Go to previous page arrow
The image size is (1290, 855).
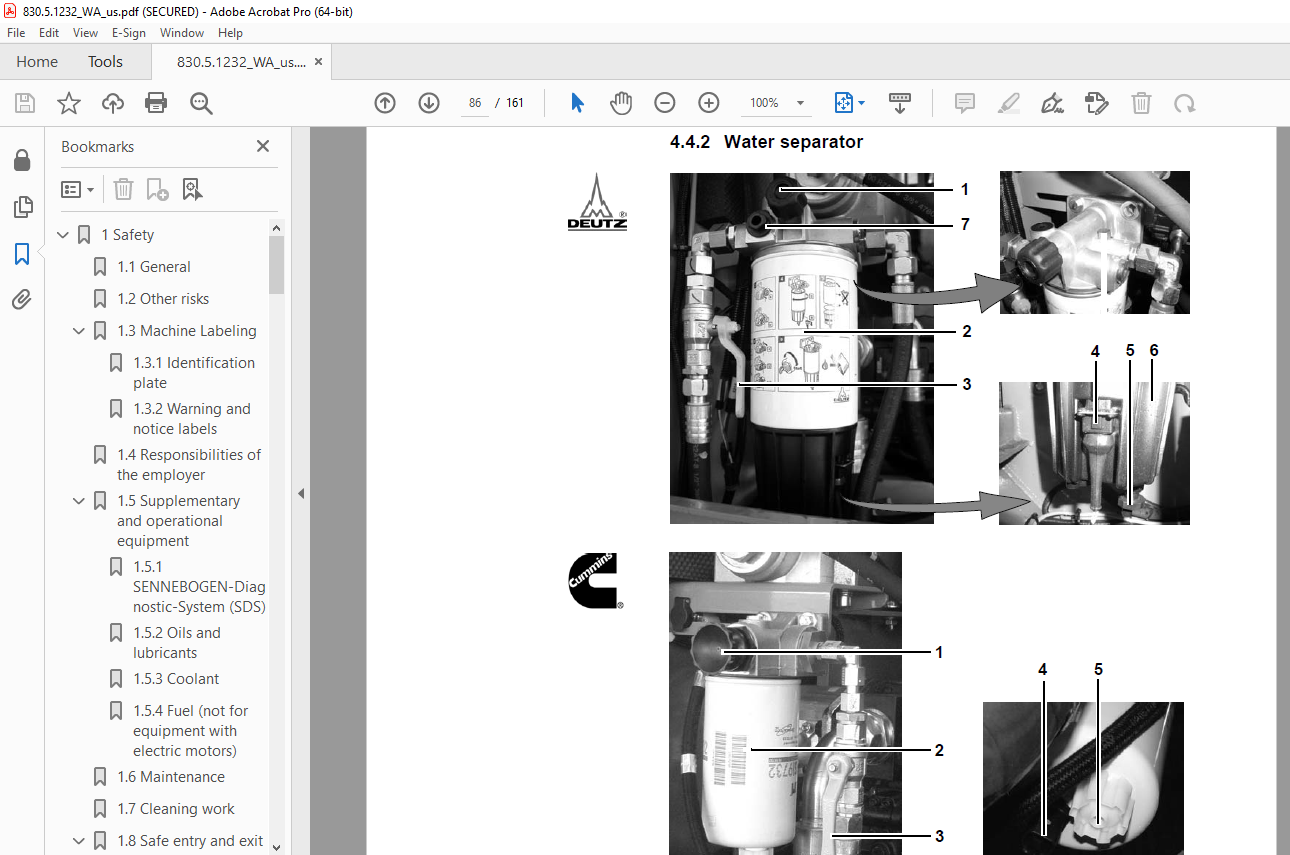[385, 103]
